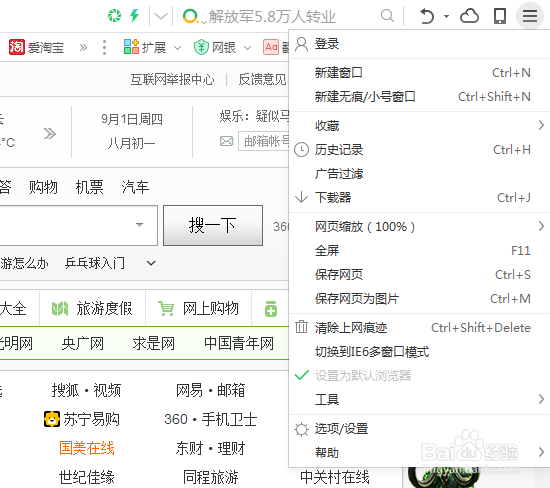The width and height of the screenshot is (550, 488).
Task: Click the user avatar login icon
Action: click(x=301, y=44)
